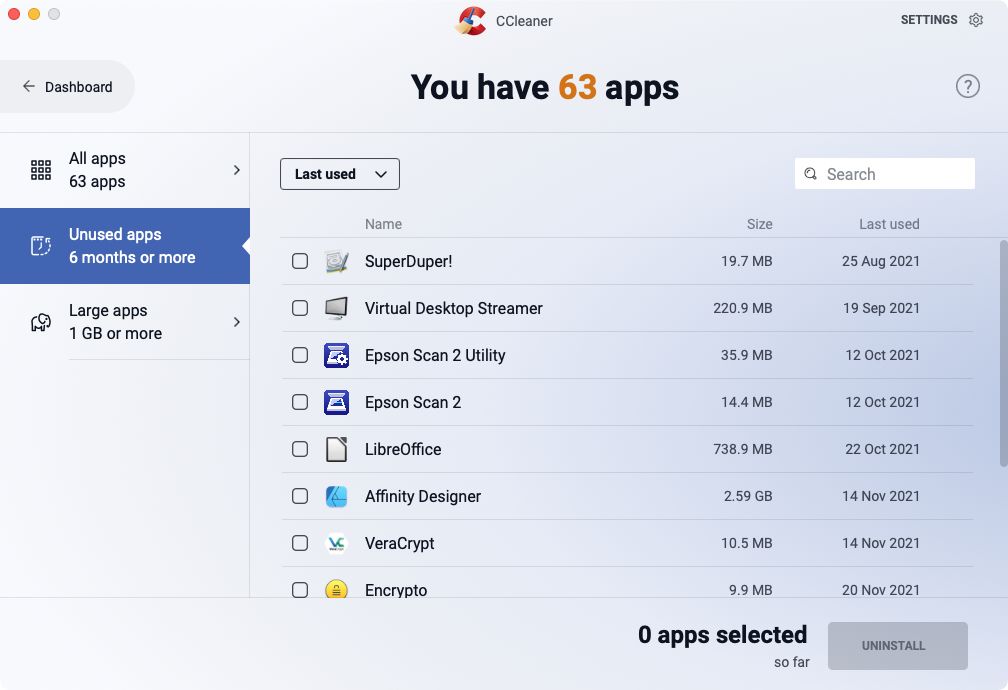Click the 19 Sep 2021 date
The width and height of the screenshot is (1008, 690).
(881, 308)
